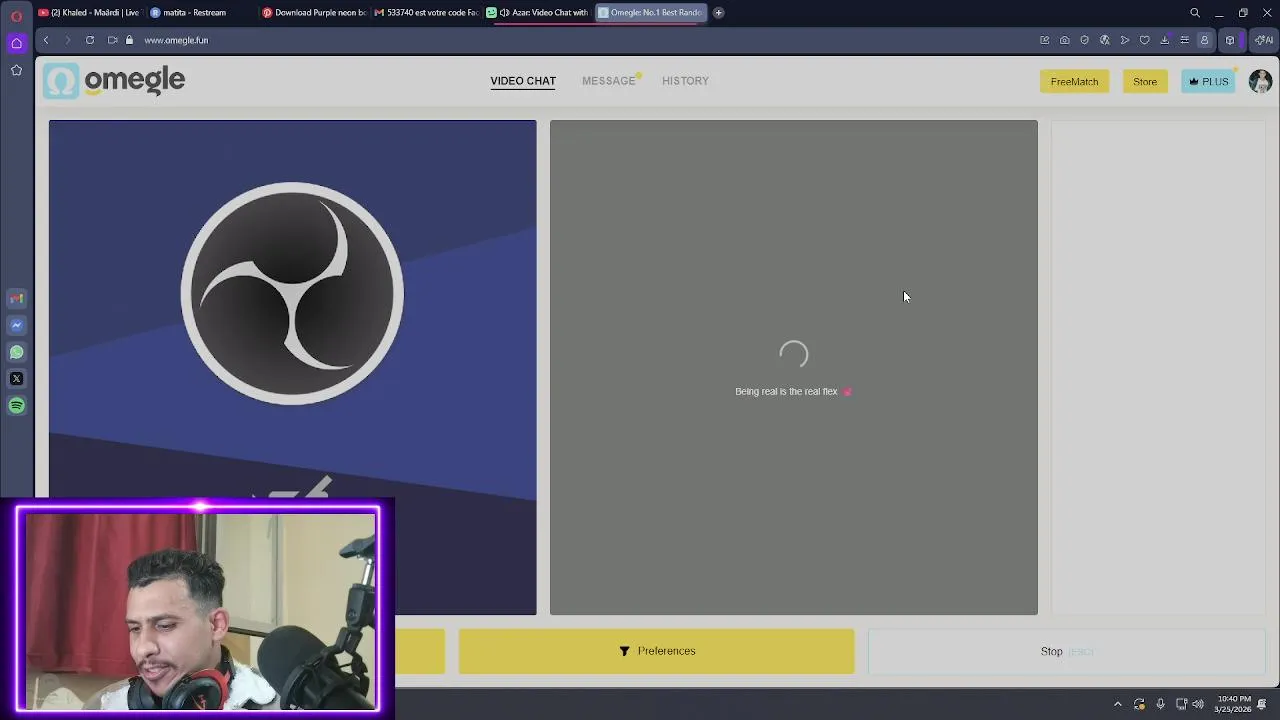The image size is (1280, 720).
Task: Click the edit page pinboard icon
Action: (x=1045, y=40)
